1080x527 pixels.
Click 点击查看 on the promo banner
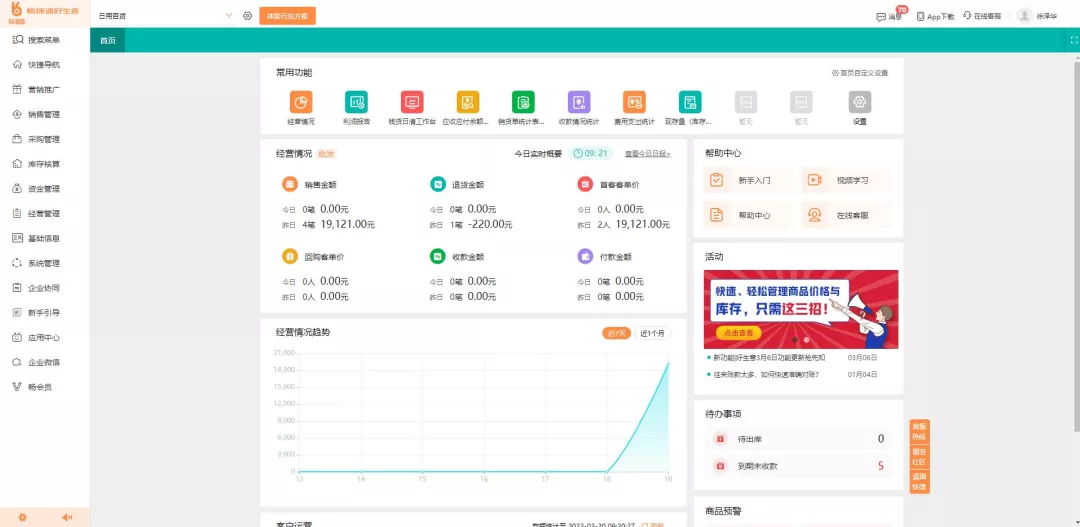(x=738, y=333)
